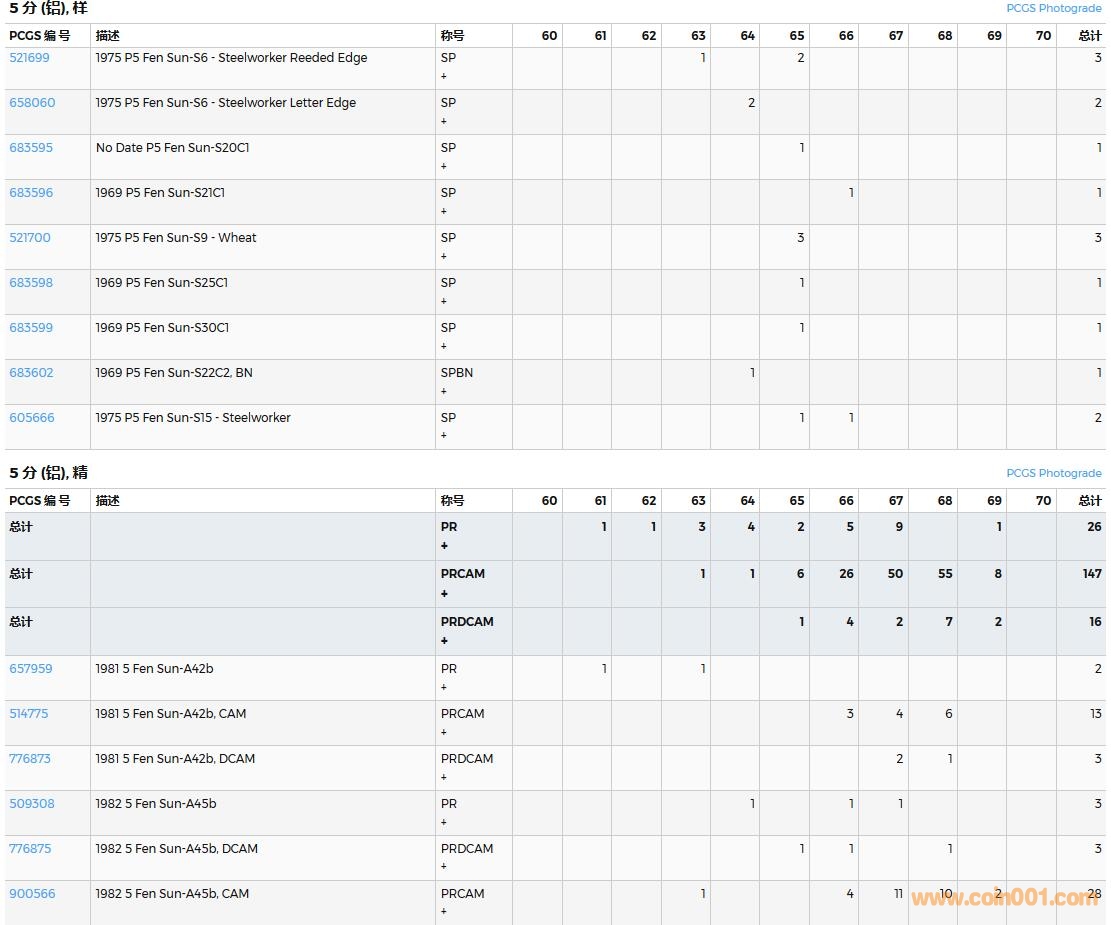Open PCGS number 900566 link
The height and width of the screenshot is (925, 1111).
coord(32,894)
